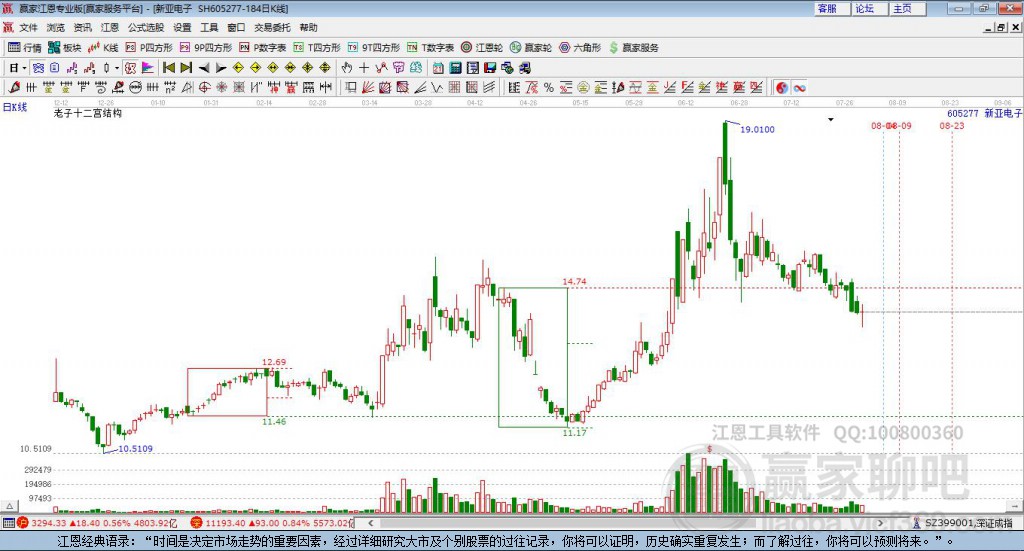Screen dimensions: 1024x551
Task: Click the black right-arrow next icon
Action: [221, 68]
